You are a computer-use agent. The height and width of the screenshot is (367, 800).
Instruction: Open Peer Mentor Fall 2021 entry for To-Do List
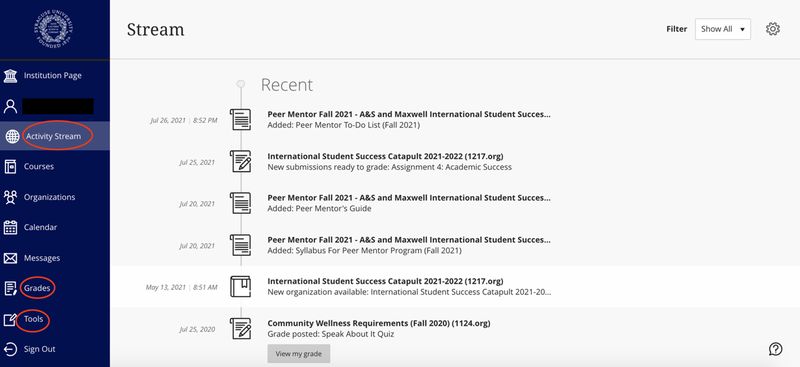click(x=409, y=114)
